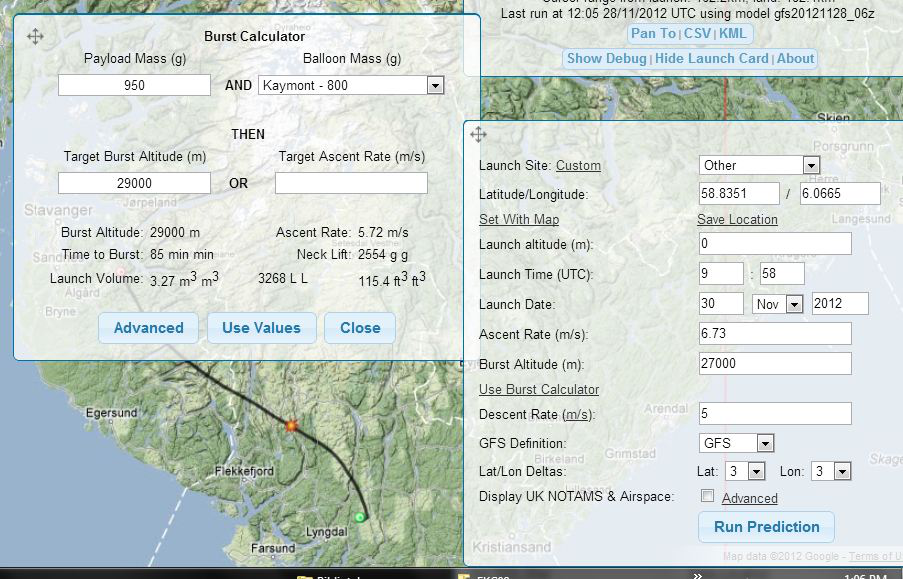Expand the Launch Site Other dropdown
This screenshot has width=903, height=579.
click(759, 165)
